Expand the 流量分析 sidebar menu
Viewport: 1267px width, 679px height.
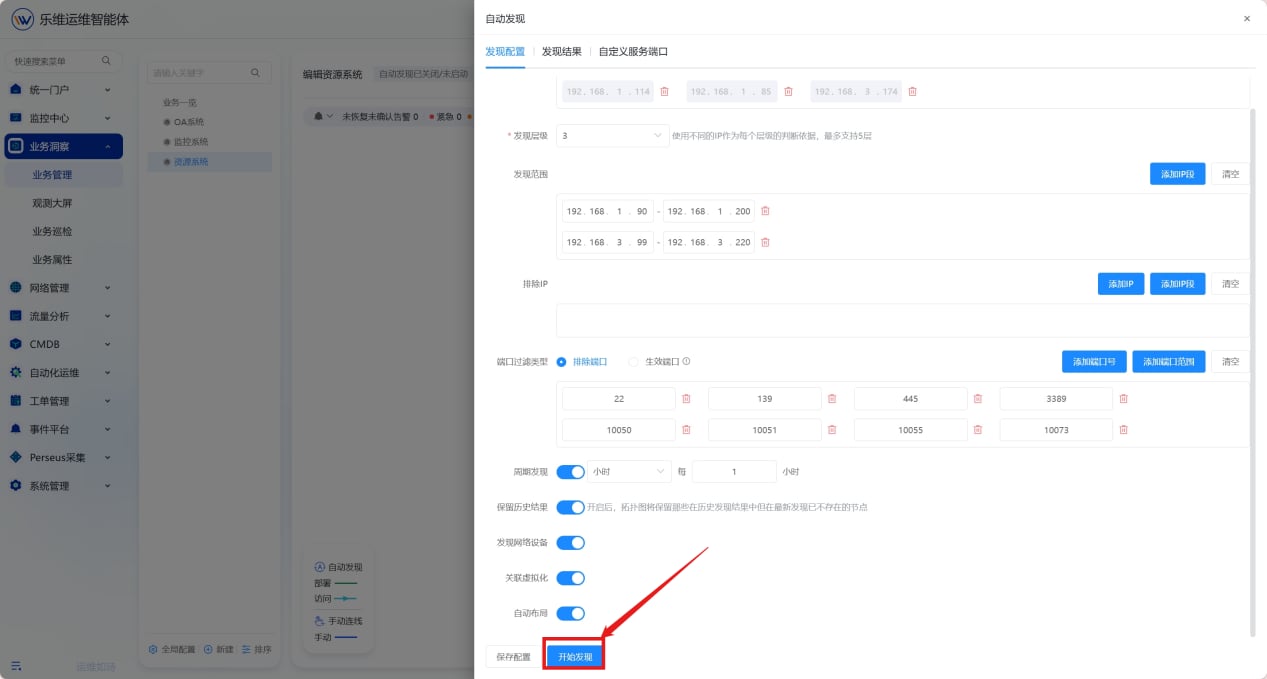(x=63, y=316)
